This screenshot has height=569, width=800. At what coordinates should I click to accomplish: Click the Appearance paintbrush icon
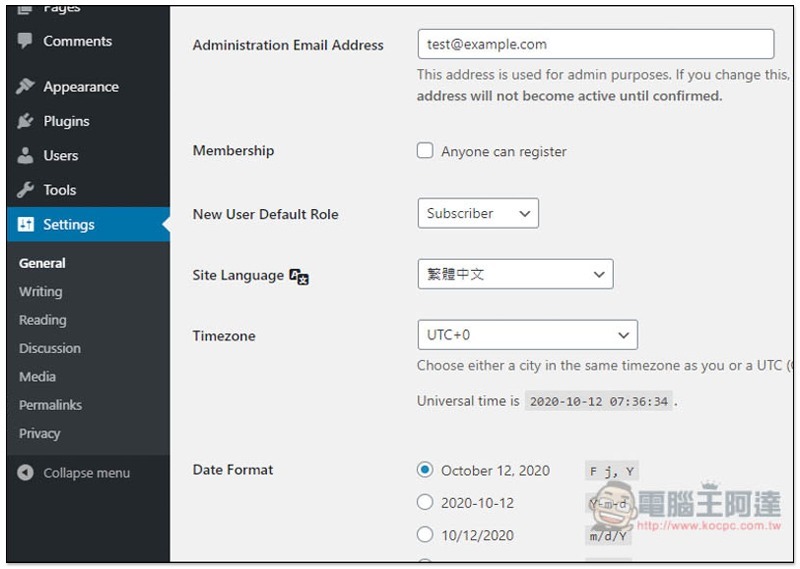pos(26,87)
